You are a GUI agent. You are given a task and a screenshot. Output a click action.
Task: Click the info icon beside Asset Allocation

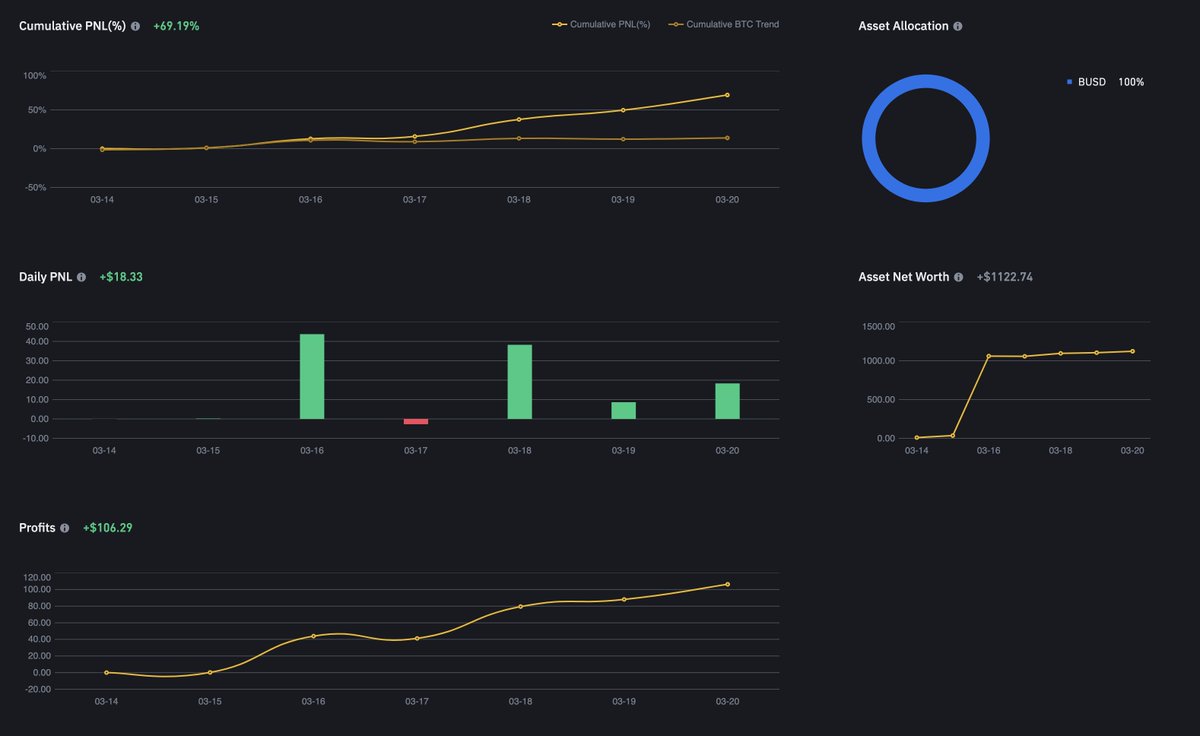957,26
